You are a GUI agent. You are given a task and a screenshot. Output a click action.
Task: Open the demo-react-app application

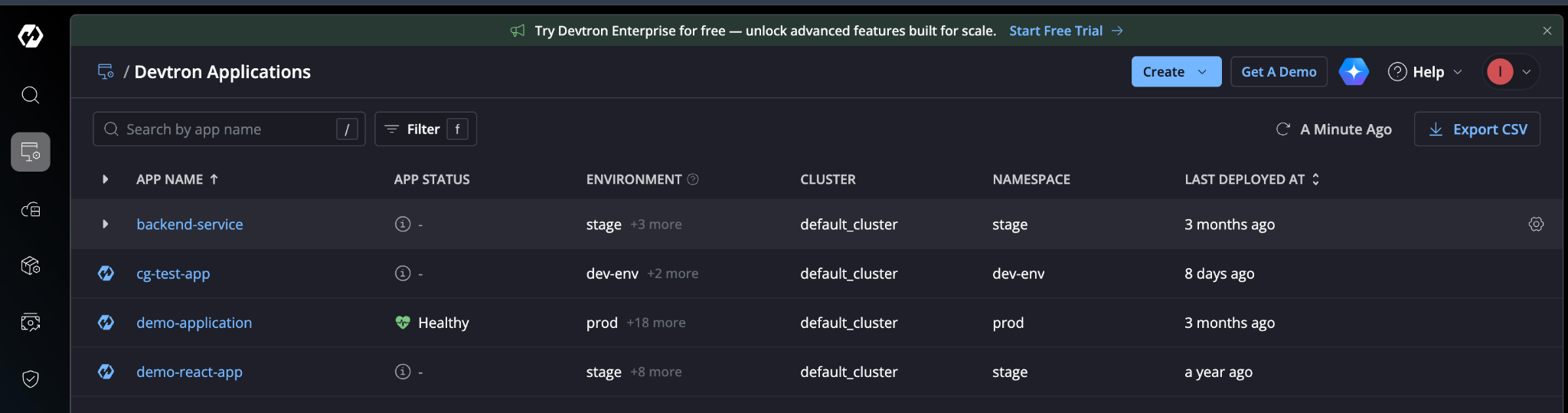coord(189,372)
